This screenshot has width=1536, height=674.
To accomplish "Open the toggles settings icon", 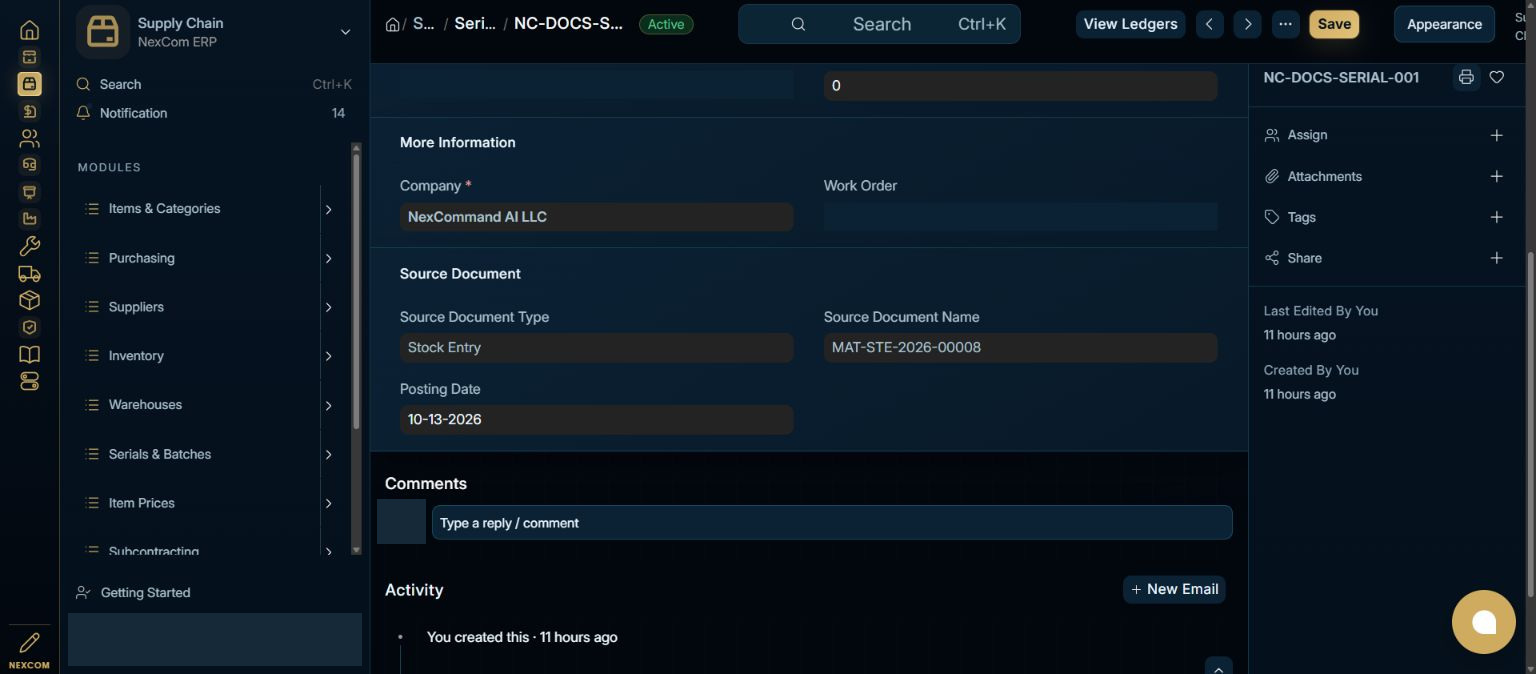I will tap(29, 381).
